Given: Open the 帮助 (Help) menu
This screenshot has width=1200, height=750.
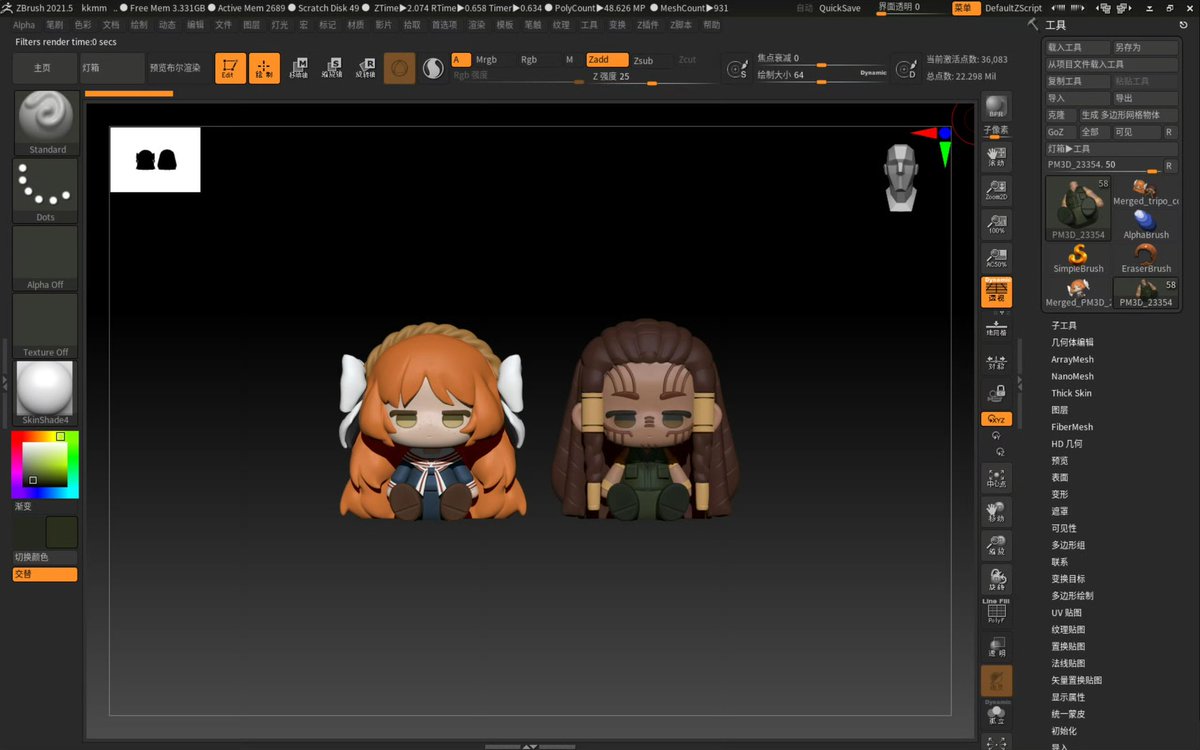Looking at the screenshot, I should click(711, 25).
